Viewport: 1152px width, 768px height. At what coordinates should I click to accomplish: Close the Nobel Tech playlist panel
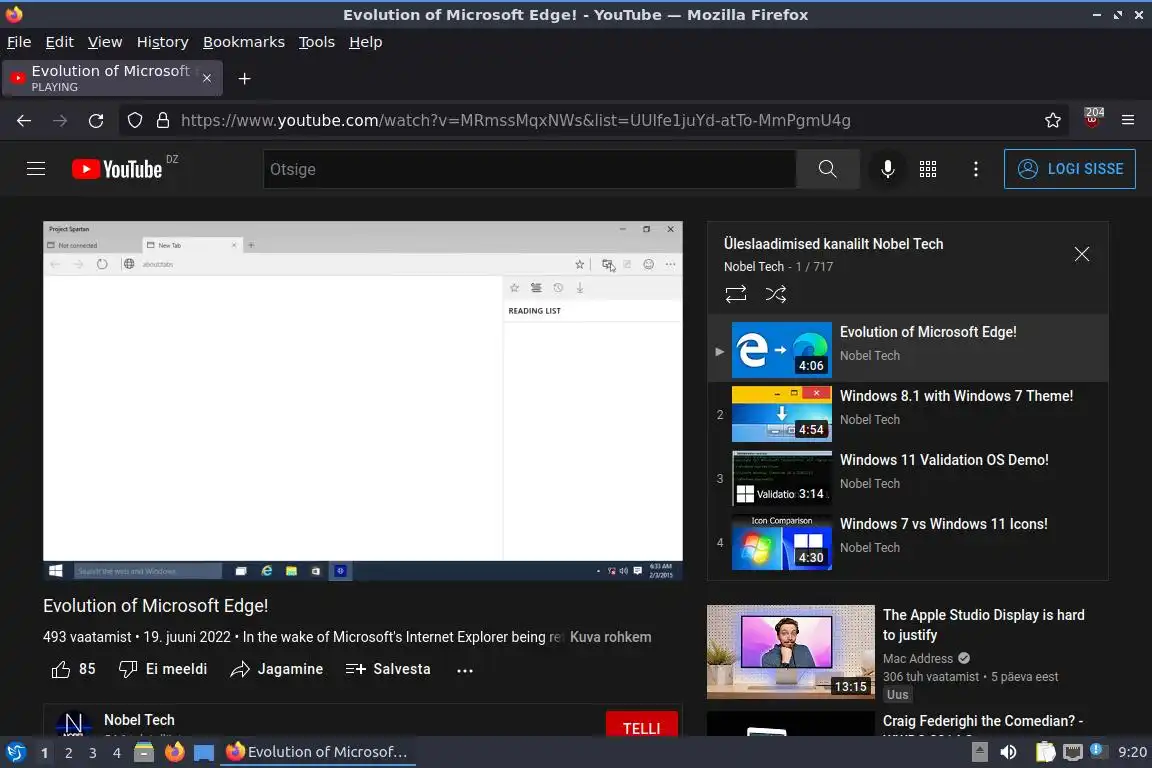[1081, 254]
